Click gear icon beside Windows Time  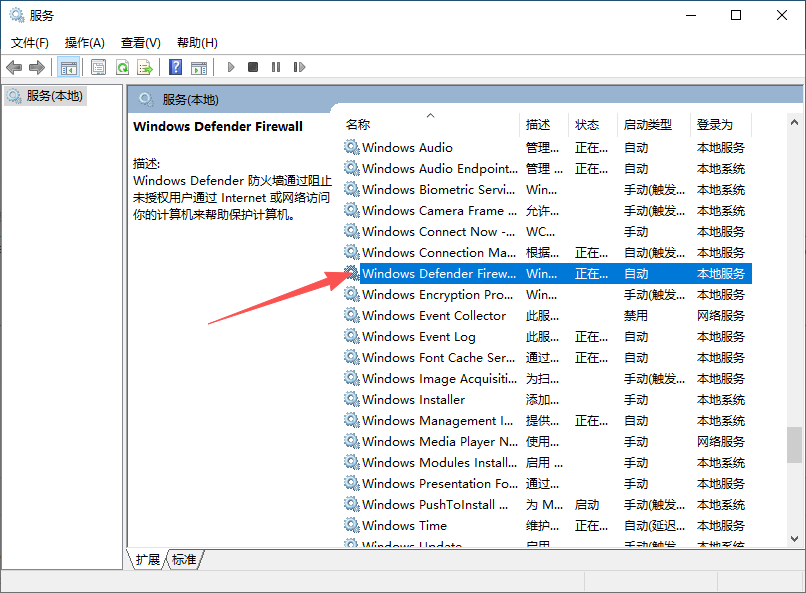click(352, 525)
